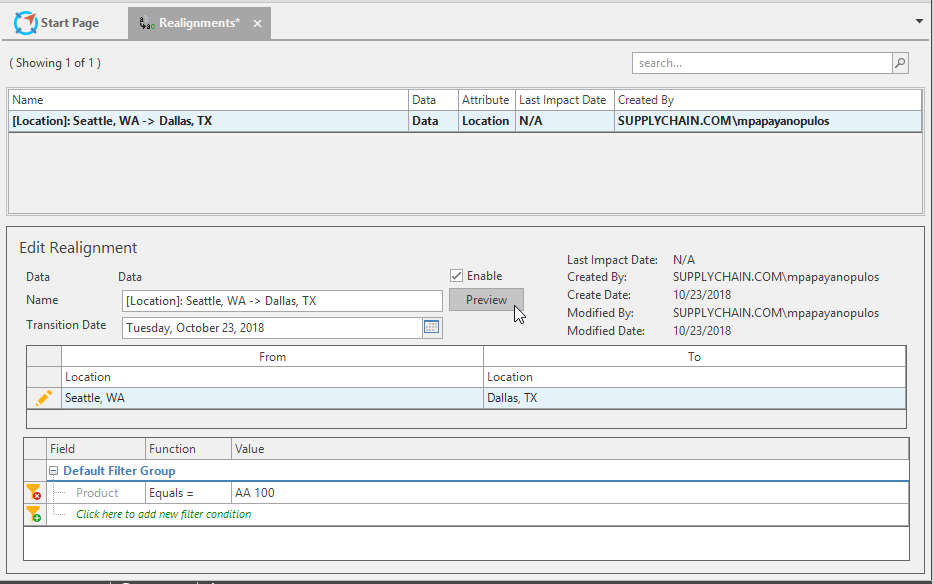The image size is (934, 584).
Task: Click the Modified Date value 10/23/2018
Action: point(702,331)
